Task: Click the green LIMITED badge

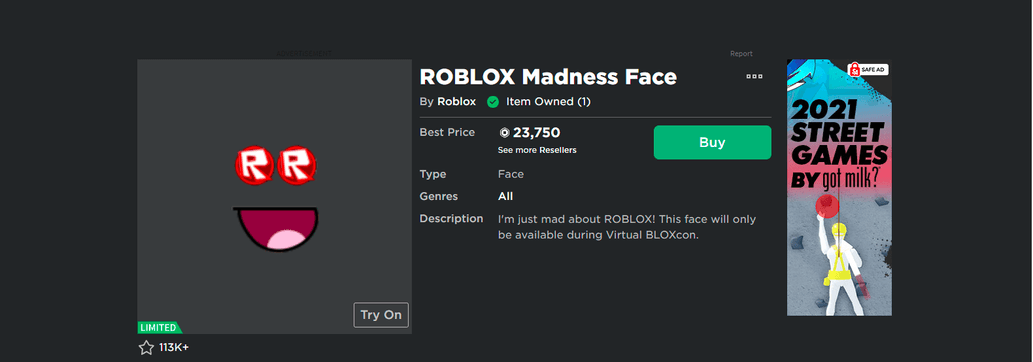Action: click(x=160, y=328)
